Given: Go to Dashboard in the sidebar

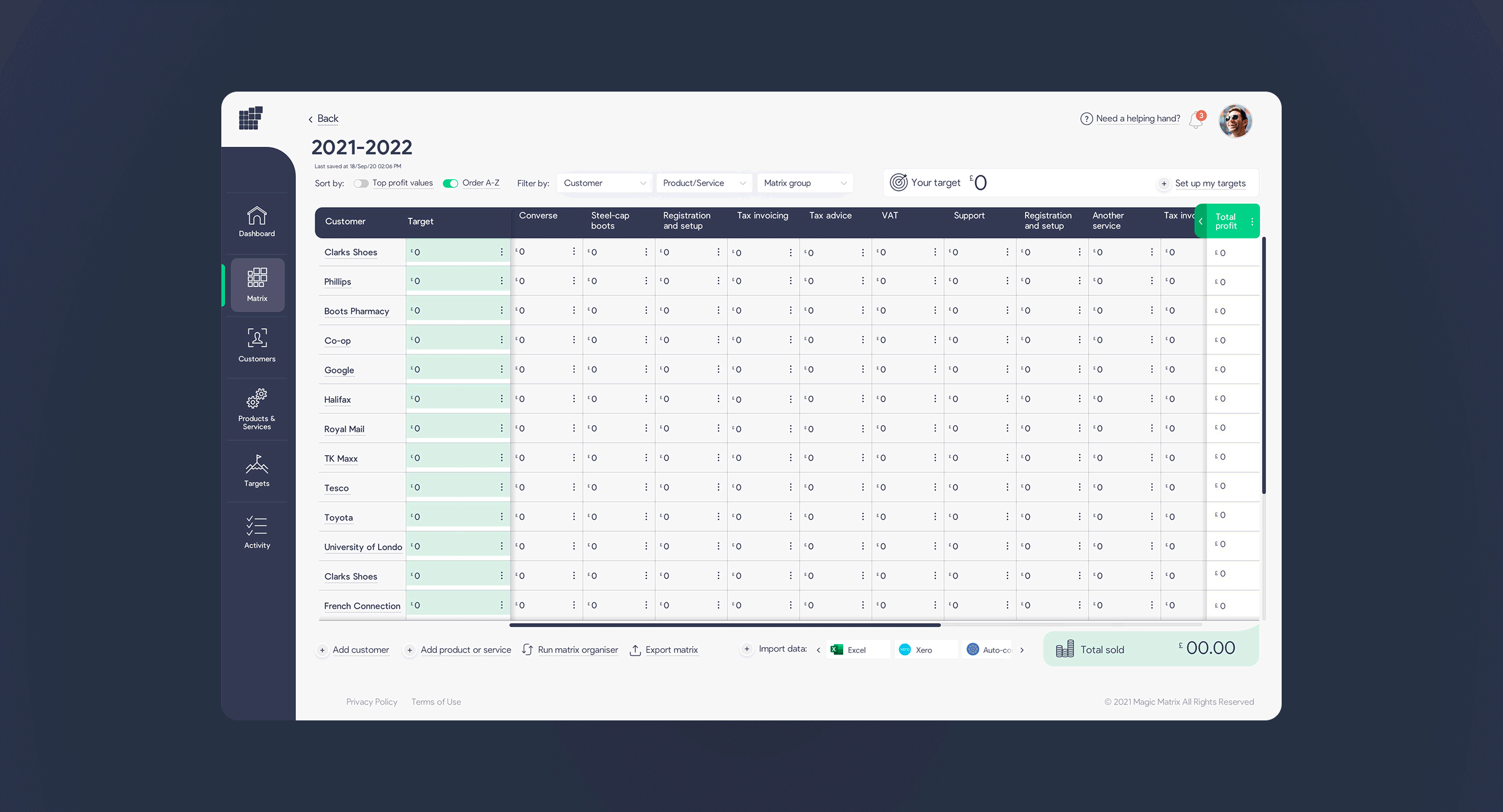Looking at the screenshot, I should [257, 222].
